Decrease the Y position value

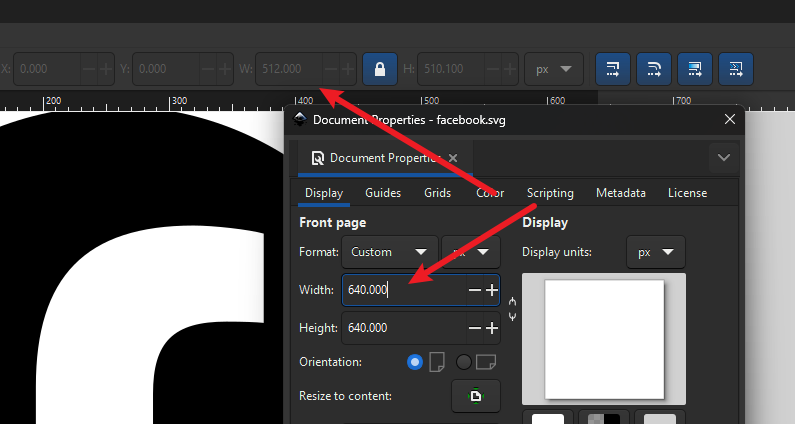pos(207,68)
